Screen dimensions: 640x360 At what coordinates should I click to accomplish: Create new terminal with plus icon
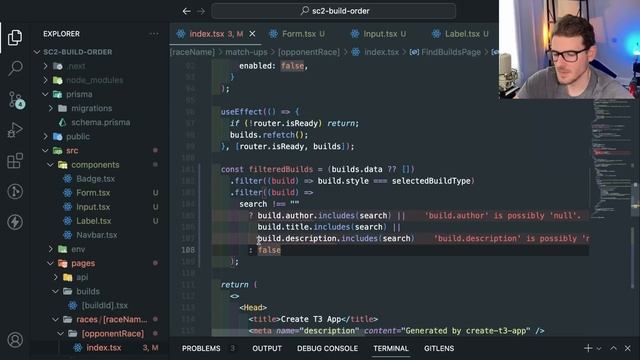click(x=588, y=348)
